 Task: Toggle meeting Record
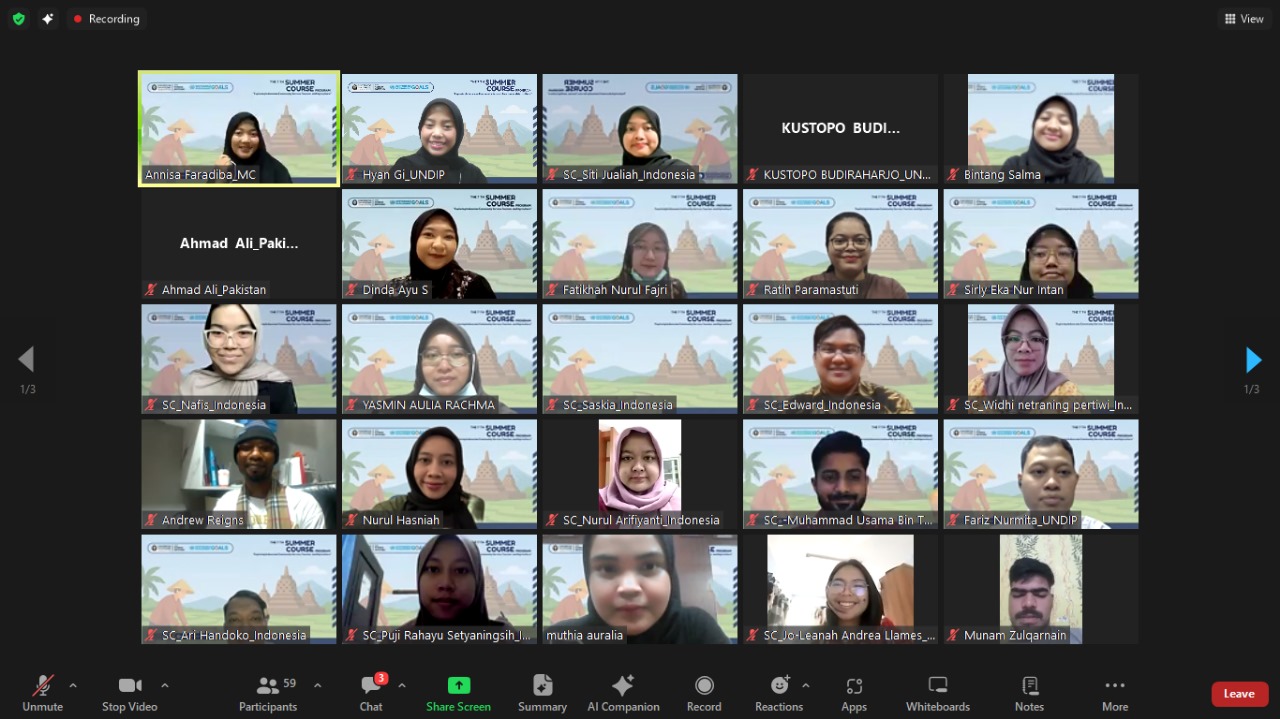(703, 693)
